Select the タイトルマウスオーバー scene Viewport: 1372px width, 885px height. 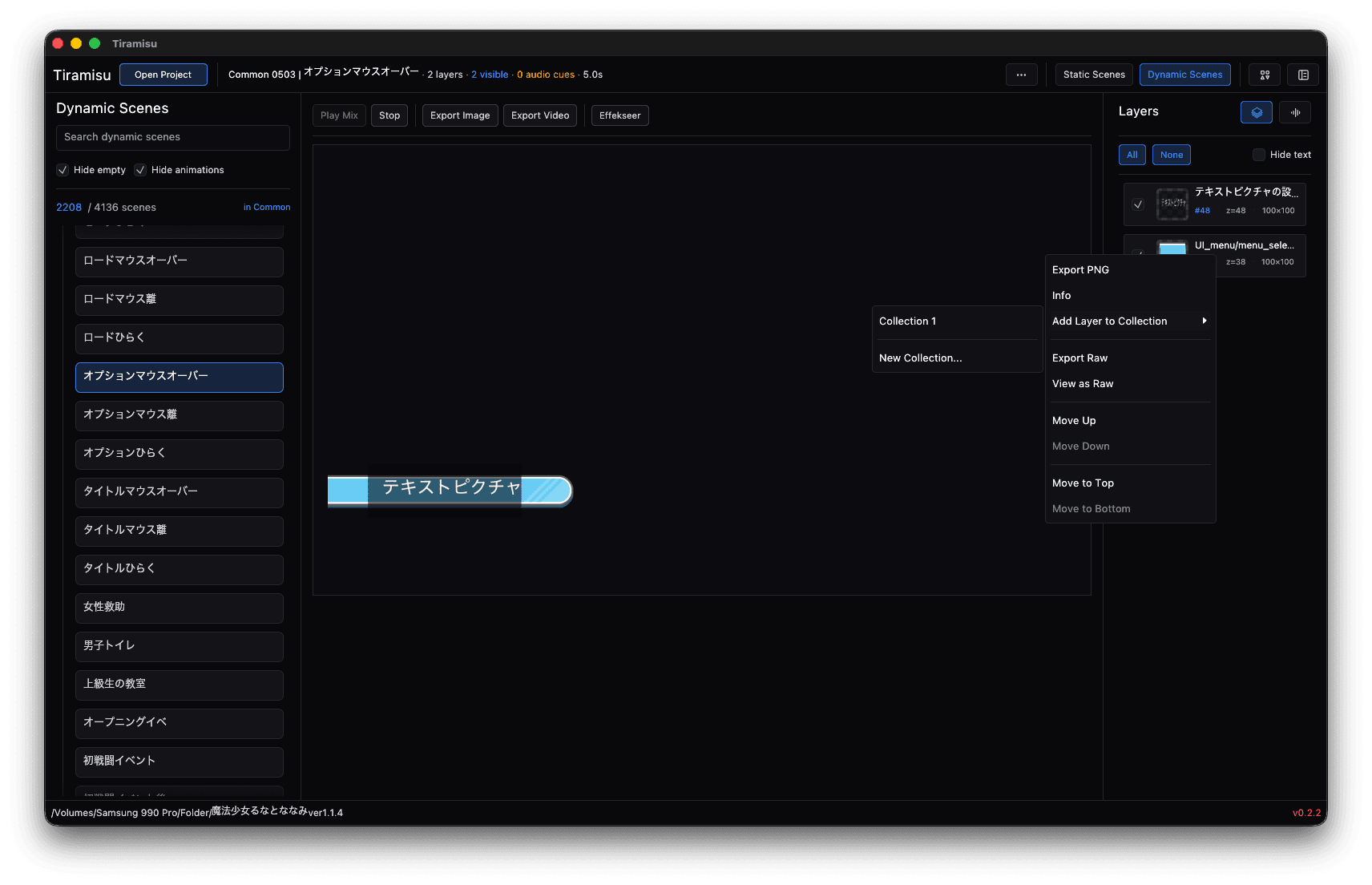pos(180,492)
